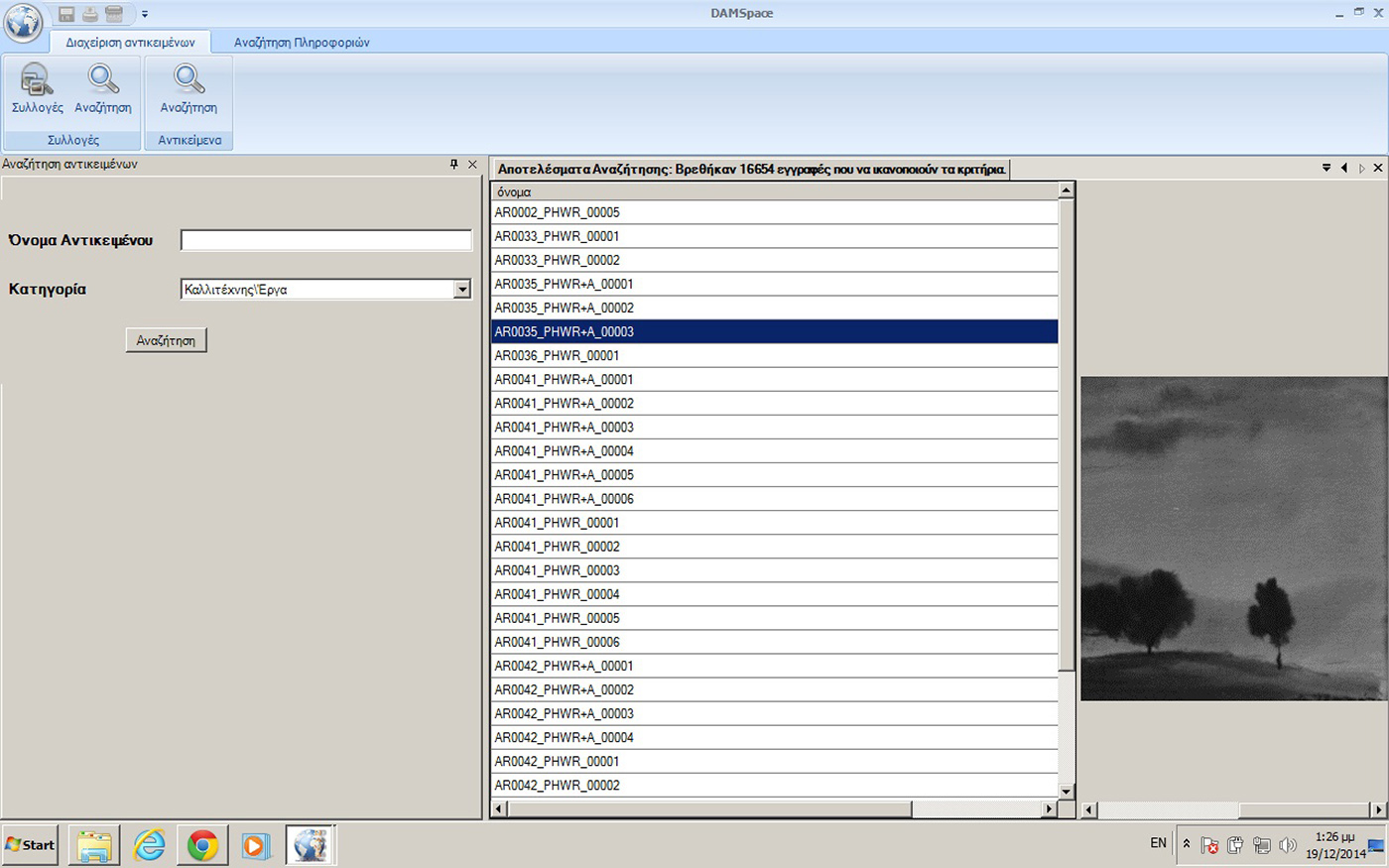Click the results list vertical scrollbar thumb

(x=1067, y=436)
